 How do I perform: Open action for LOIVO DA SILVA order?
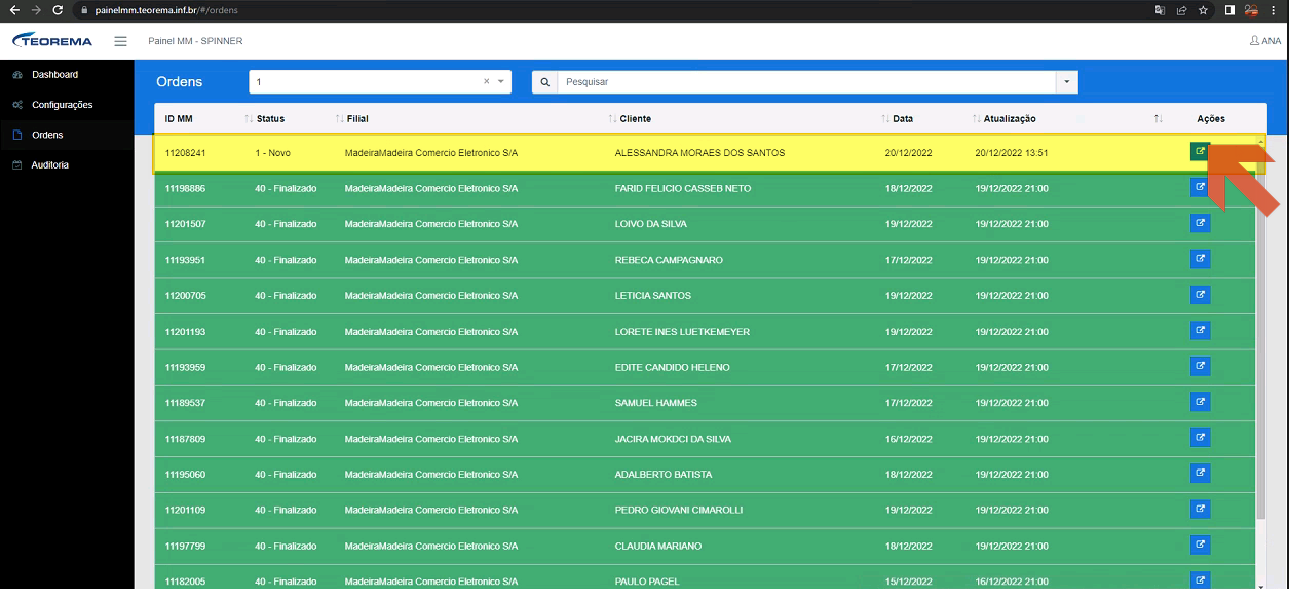(1200, 223)
